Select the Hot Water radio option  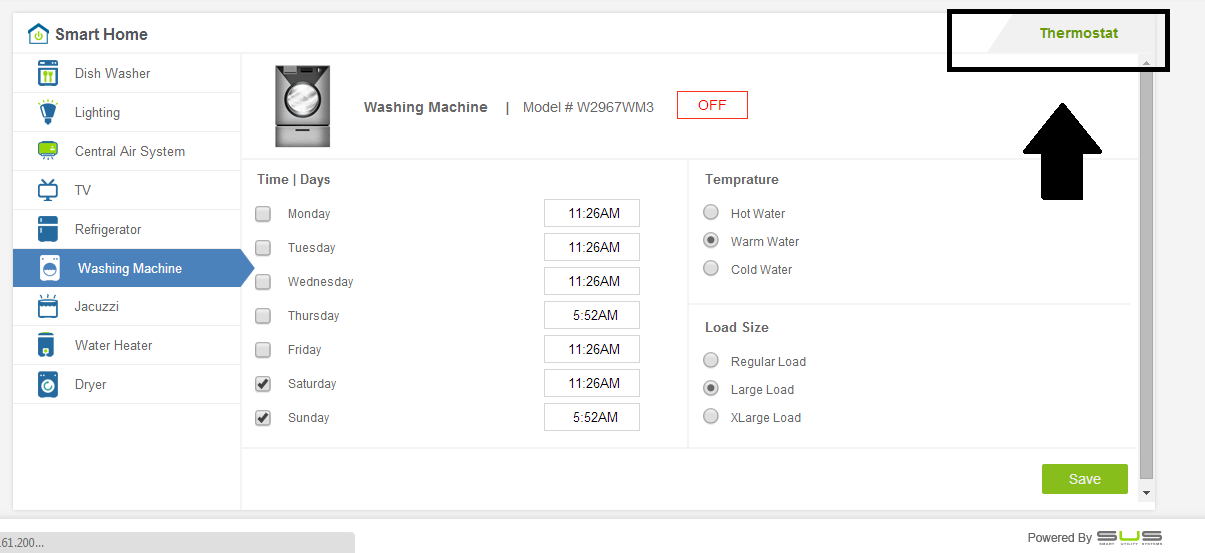711,213
